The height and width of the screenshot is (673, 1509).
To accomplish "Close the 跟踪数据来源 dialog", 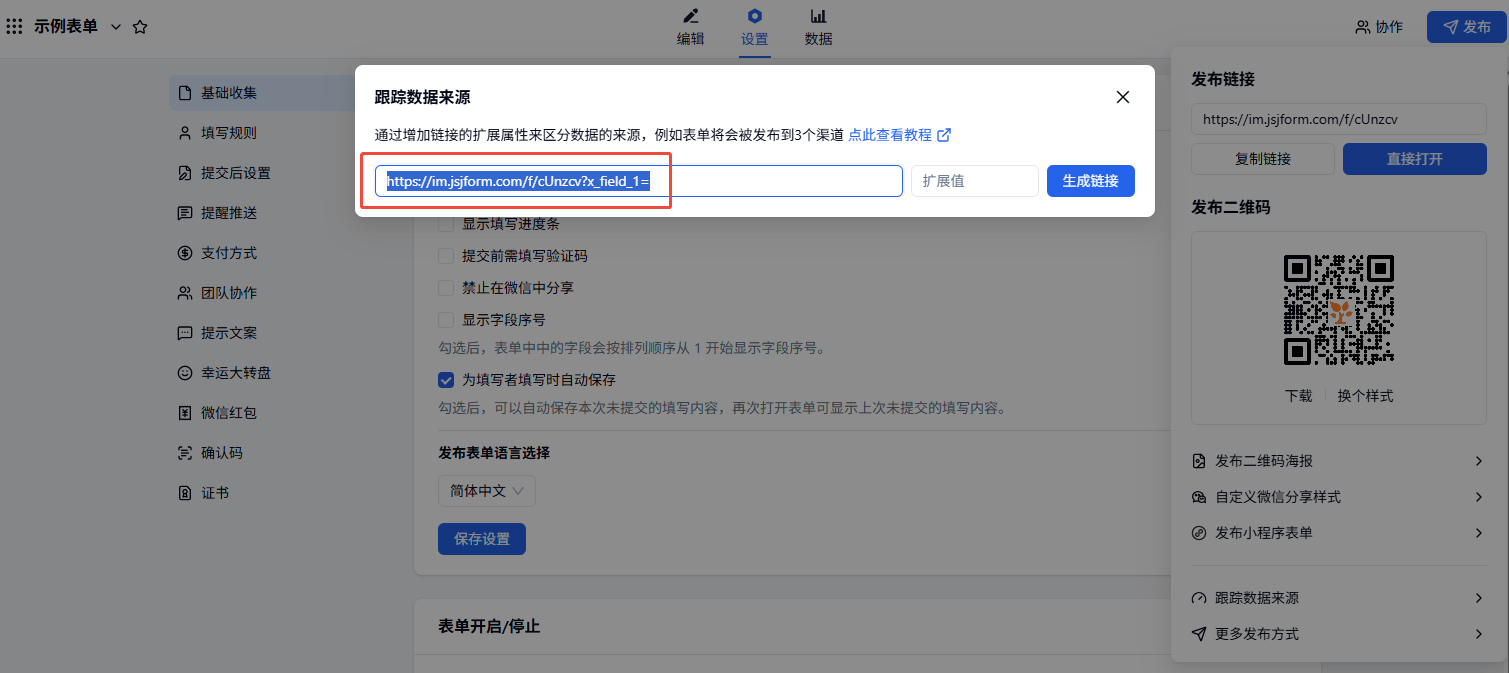I will (1123, 97).
